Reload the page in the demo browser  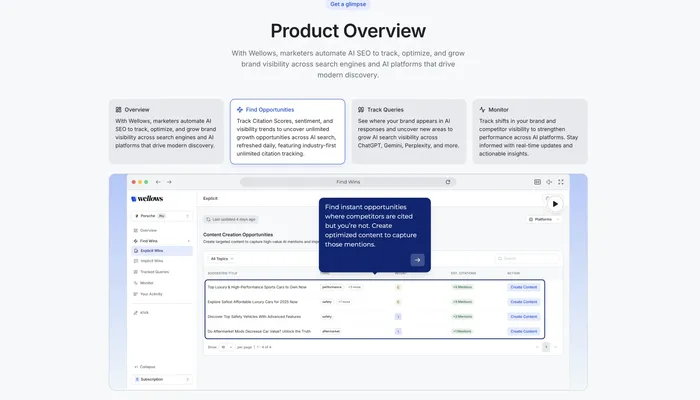[x=447, y=182]
